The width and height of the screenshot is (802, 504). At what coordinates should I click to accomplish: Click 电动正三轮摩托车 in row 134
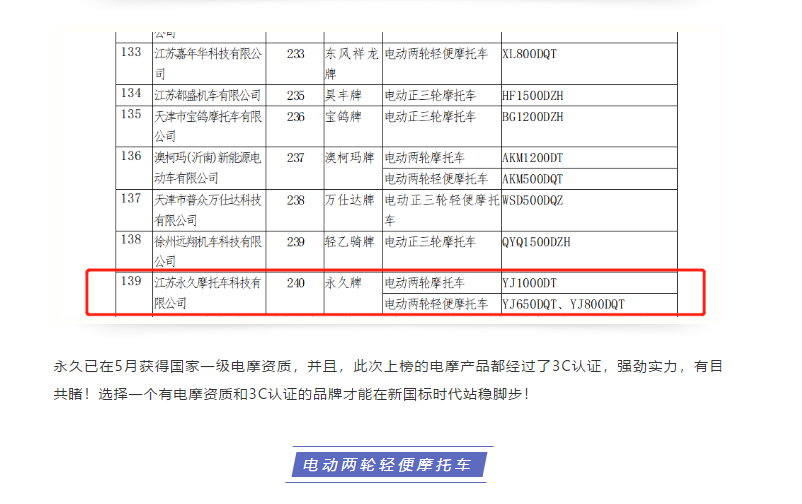[430, 95]
